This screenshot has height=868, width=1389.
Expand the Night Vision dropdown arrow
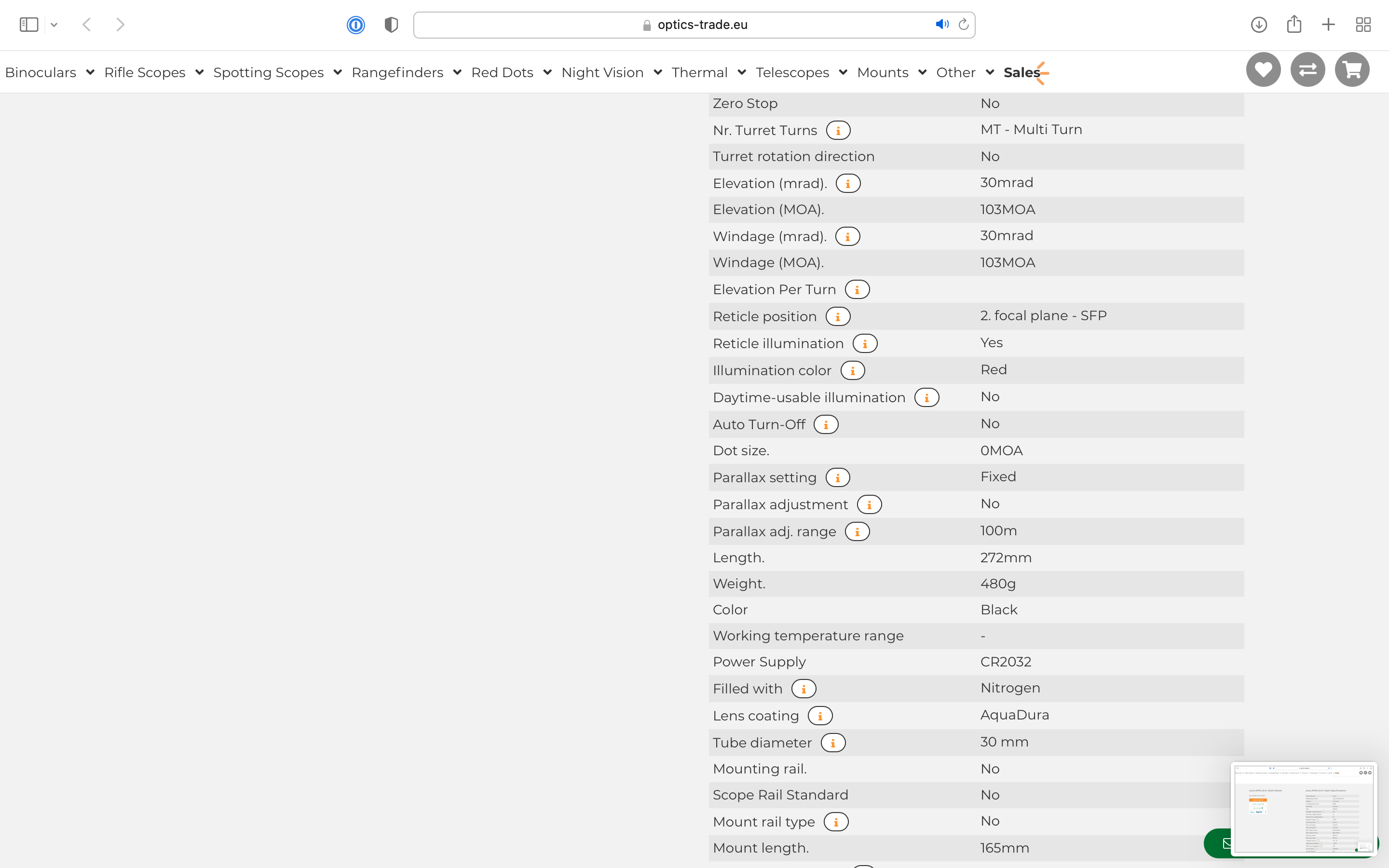[658, 72]
